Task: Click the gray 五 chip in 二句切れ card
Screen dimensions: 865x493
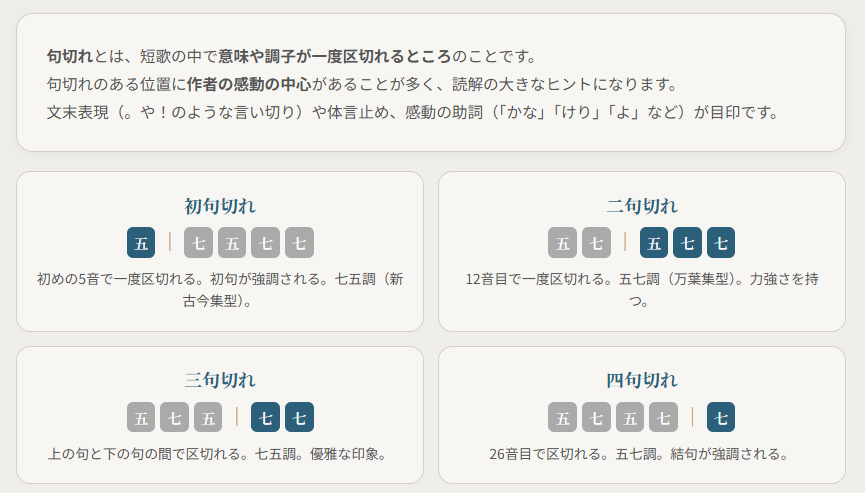Action: tap(563, 242)
